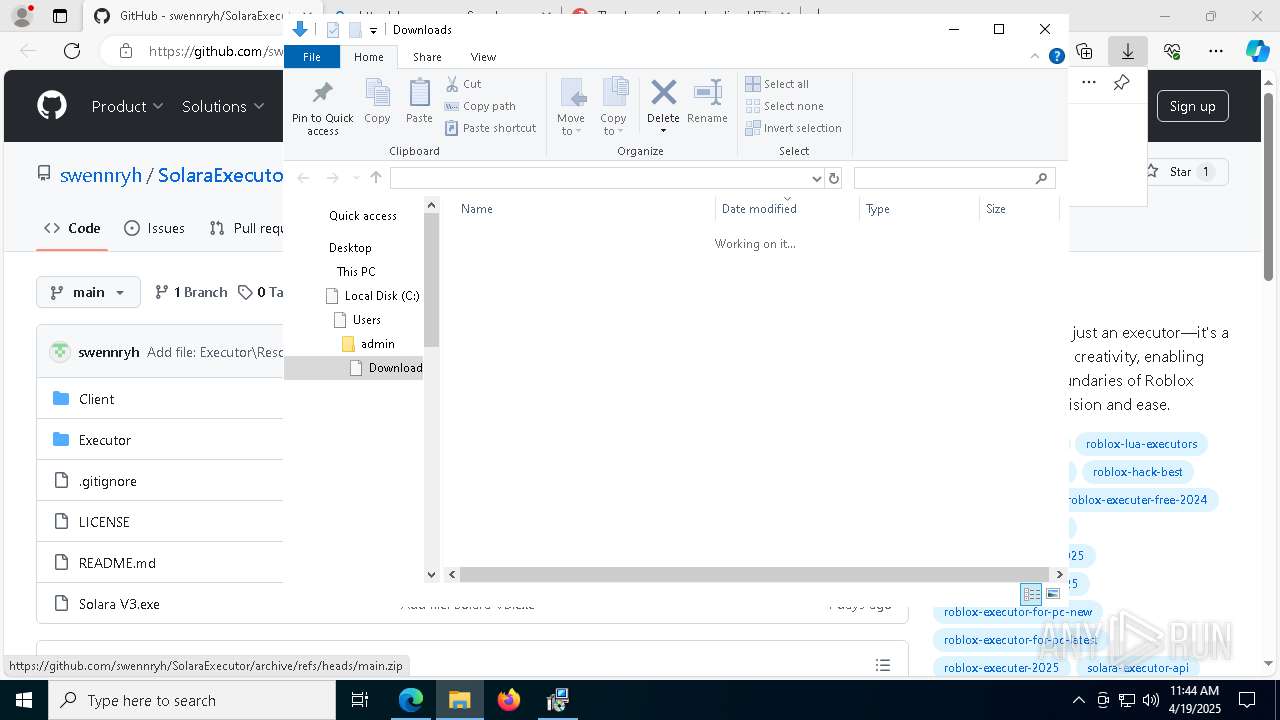The image size is (1280, 720).
Task: Open Firefox from the taskbar
Action: (x=509, y=701)
